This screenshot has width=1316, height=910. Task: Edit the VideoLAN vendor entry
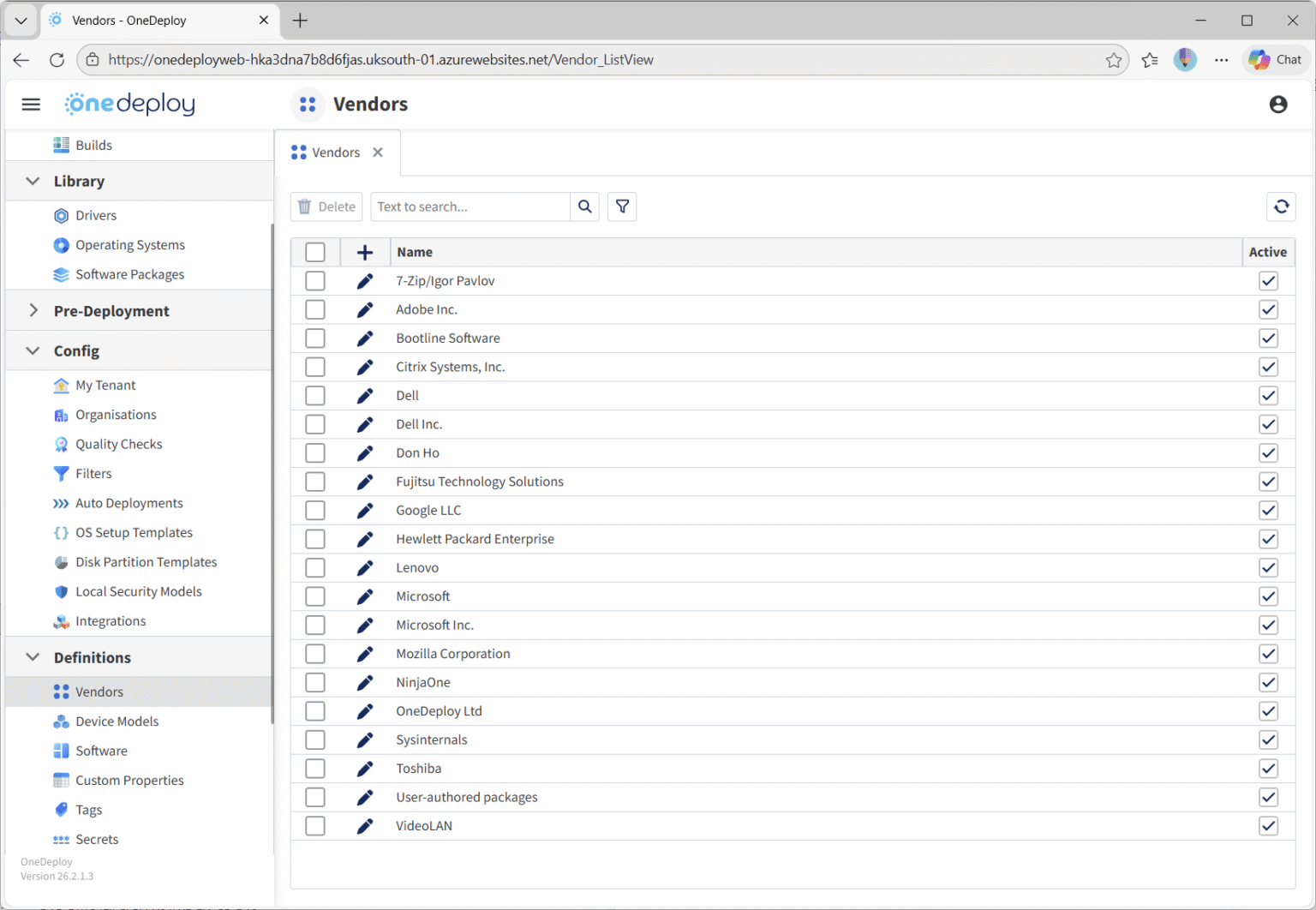coord(365,826)
